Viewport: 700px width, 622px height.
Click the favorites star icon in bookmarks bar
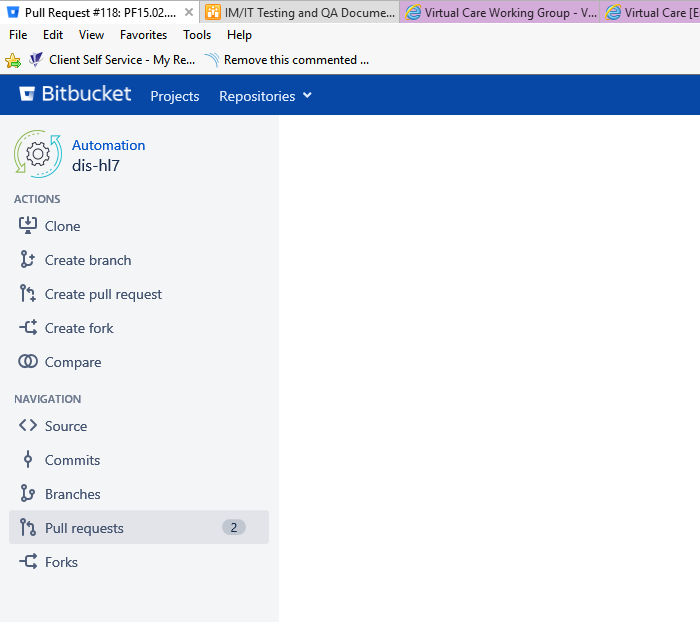pos(13,60)
